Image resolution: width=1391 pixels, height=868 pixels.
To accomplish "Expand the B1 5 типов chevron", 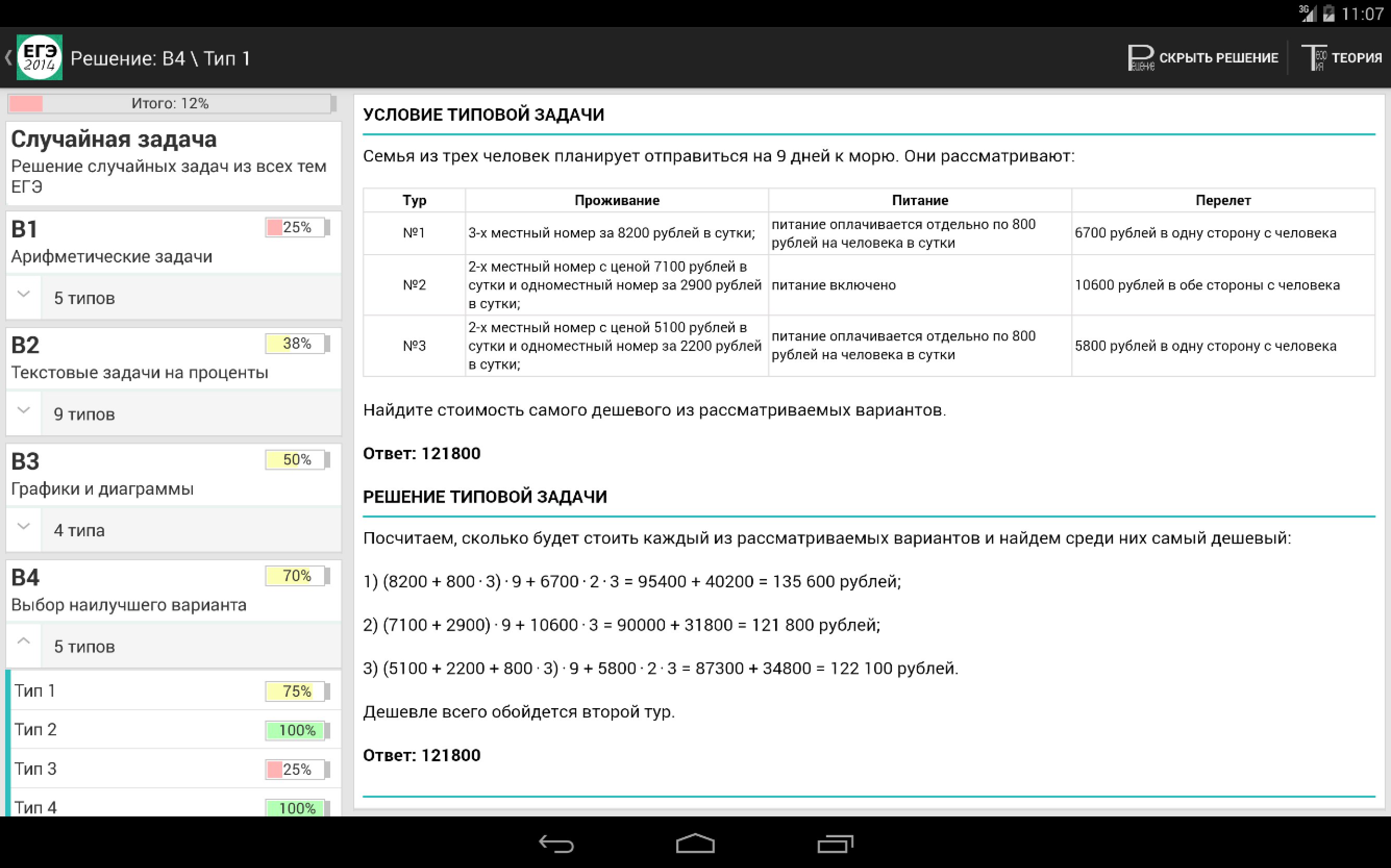I will (x=23, y=296).
